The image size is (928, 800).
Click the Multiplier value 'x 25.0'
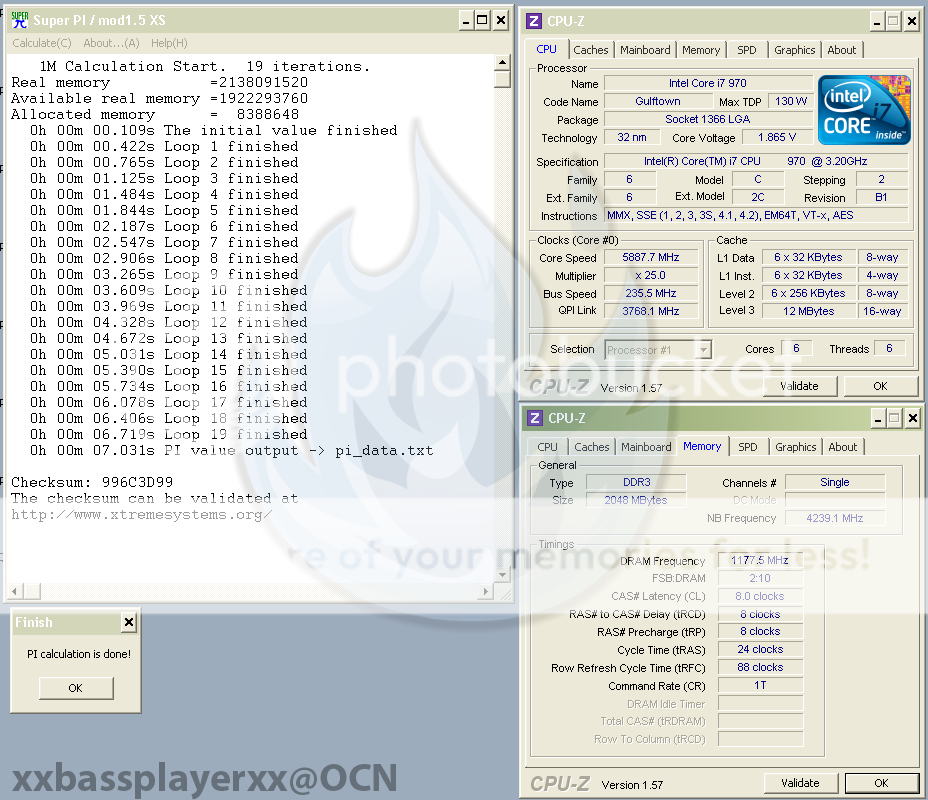650,276
